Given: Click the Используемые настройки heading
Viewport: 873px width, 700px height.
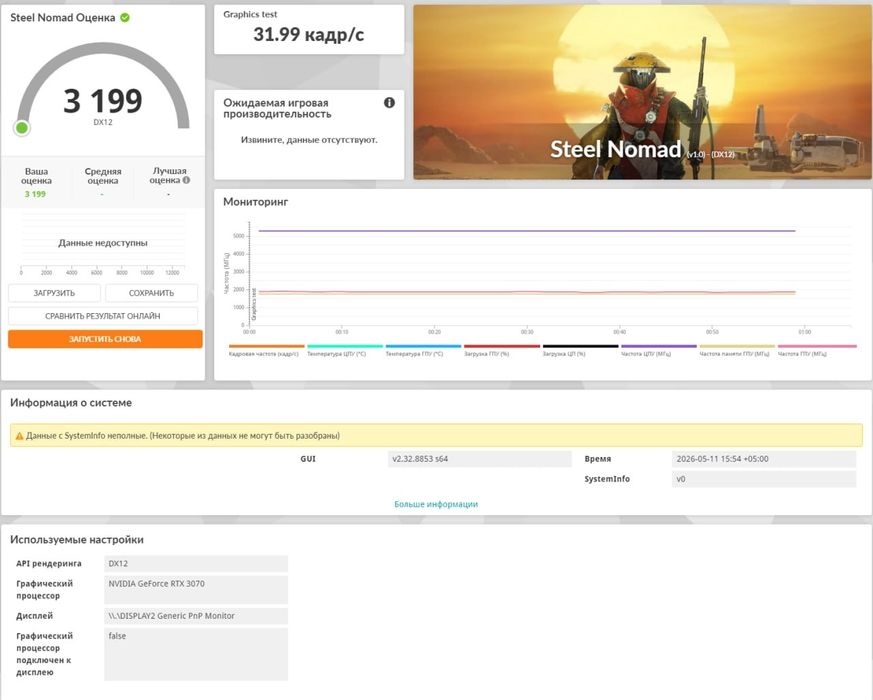Looking at the screenshot, I should pos(77,540).
